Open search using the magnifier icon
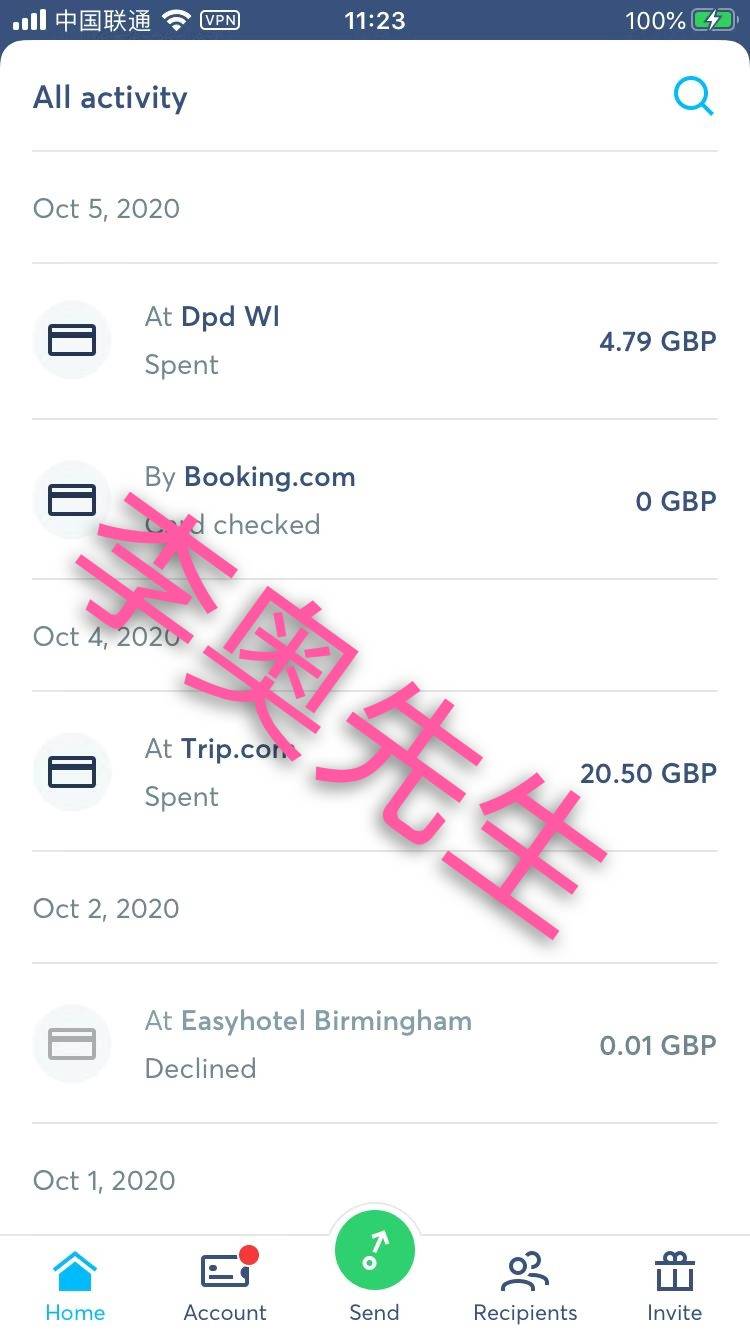Viewport: 750px width, 1334px height. (693, 97)
